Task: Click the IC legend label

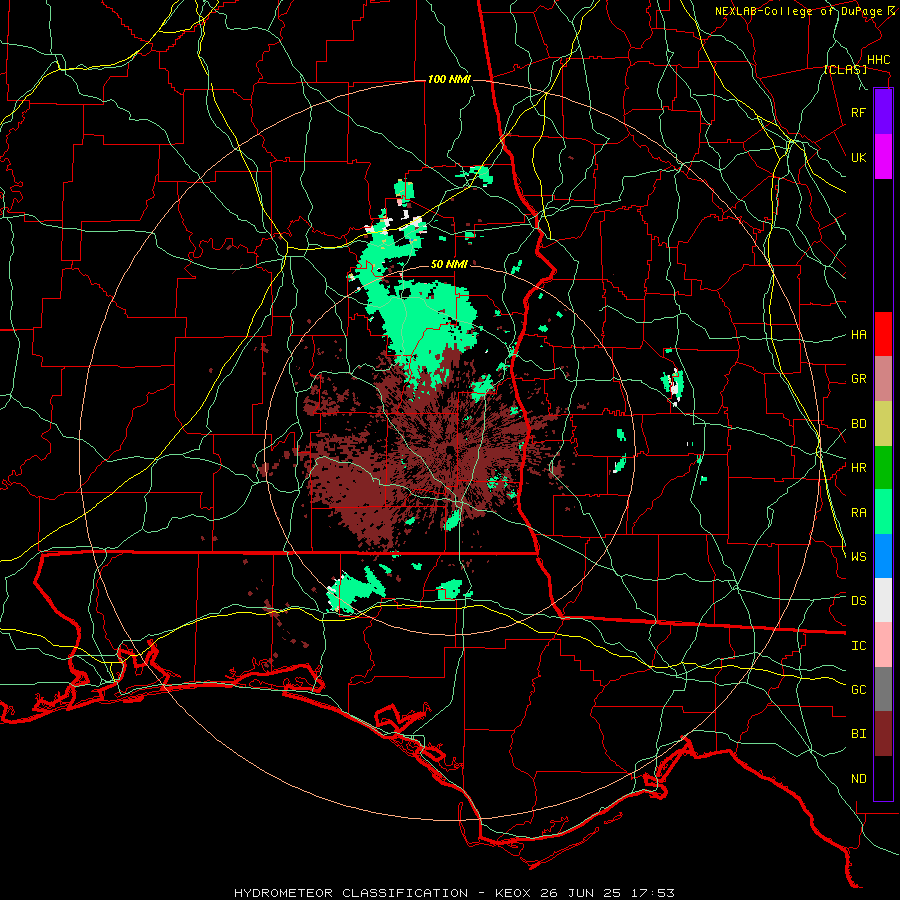Action: point(858,646)
